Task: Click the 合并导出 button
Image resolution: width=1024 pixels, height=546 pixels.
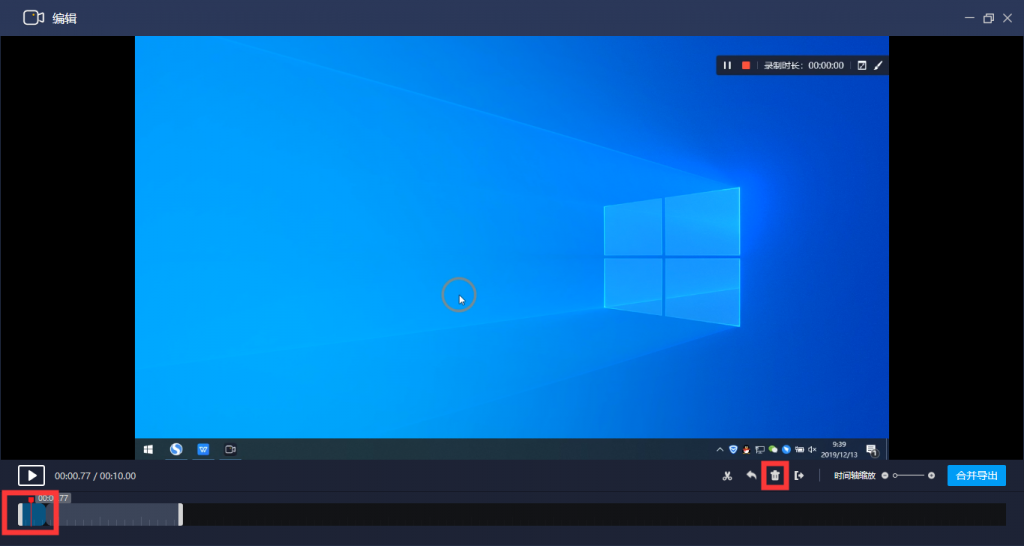Action: coord(976,475)
